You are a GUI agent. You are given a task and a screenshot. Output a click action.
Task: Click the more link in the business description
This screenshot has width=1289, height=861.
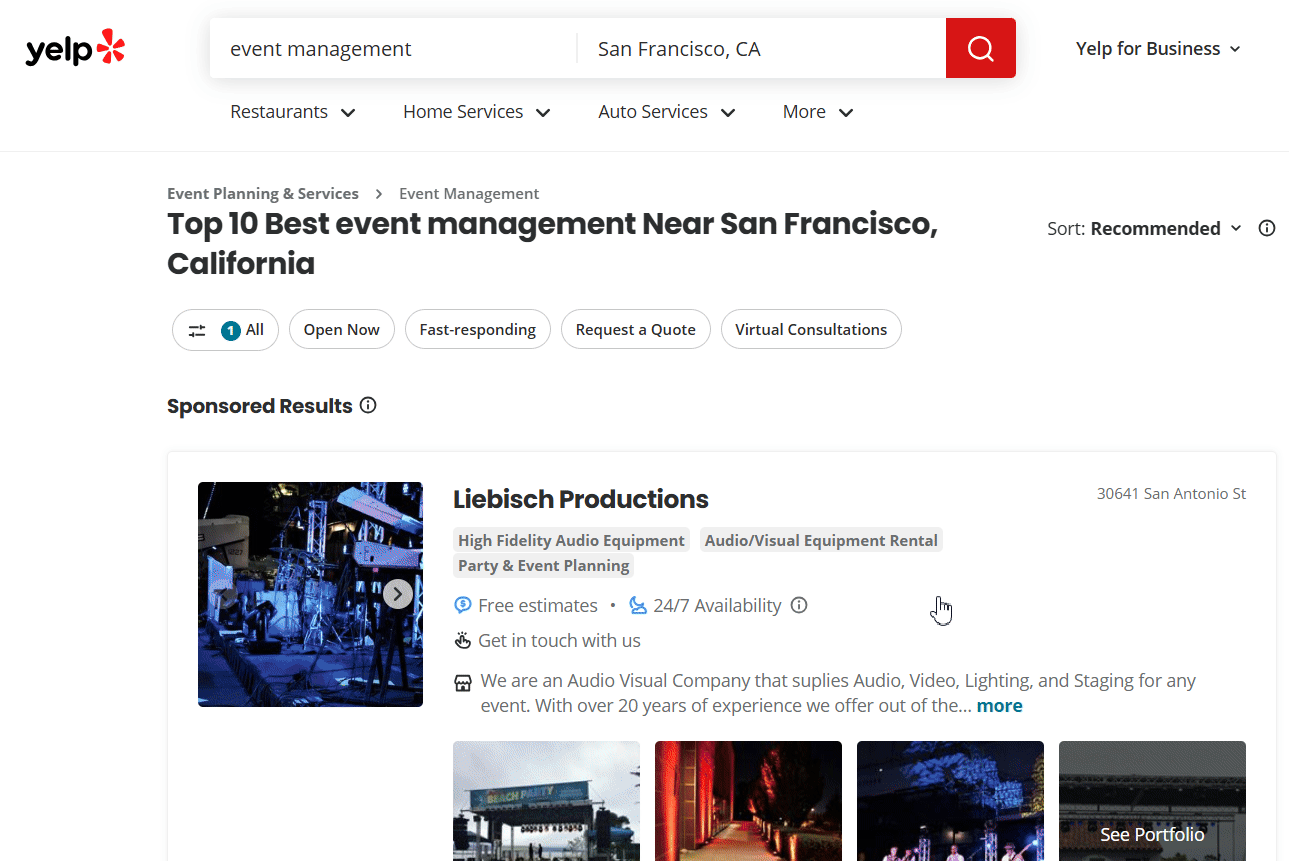pos(999,705)
